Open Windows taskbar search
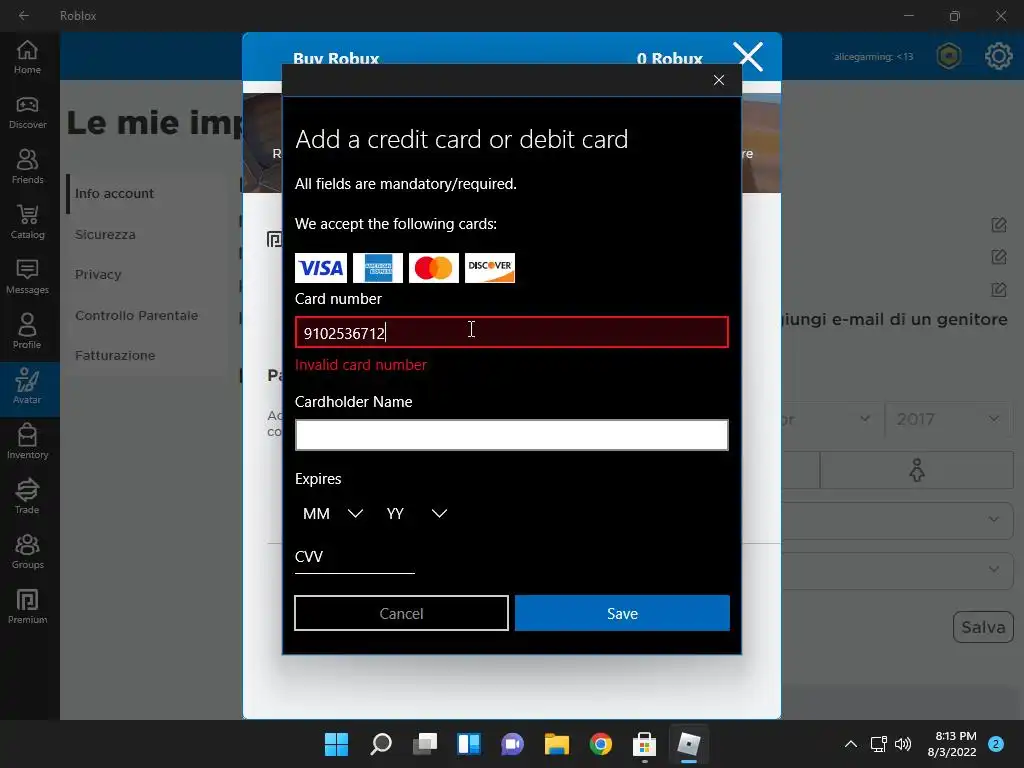 pos(381,744)
